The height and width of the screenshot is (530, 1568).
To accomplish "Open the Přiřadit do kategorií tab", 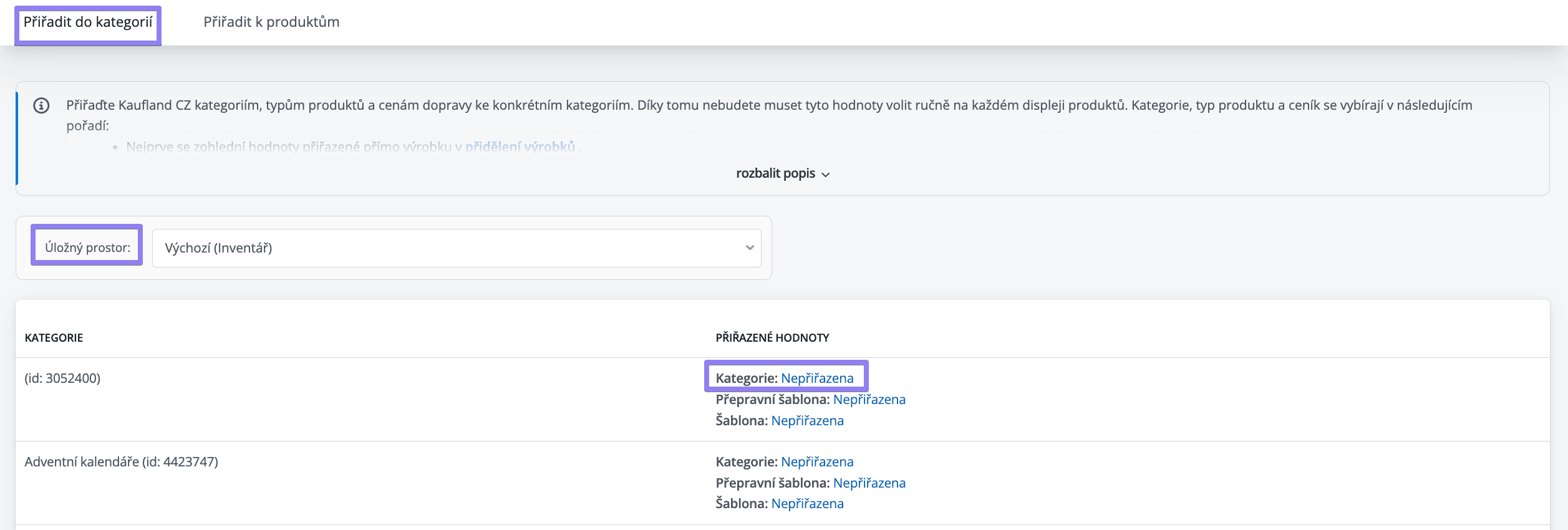I will [88, 22].
